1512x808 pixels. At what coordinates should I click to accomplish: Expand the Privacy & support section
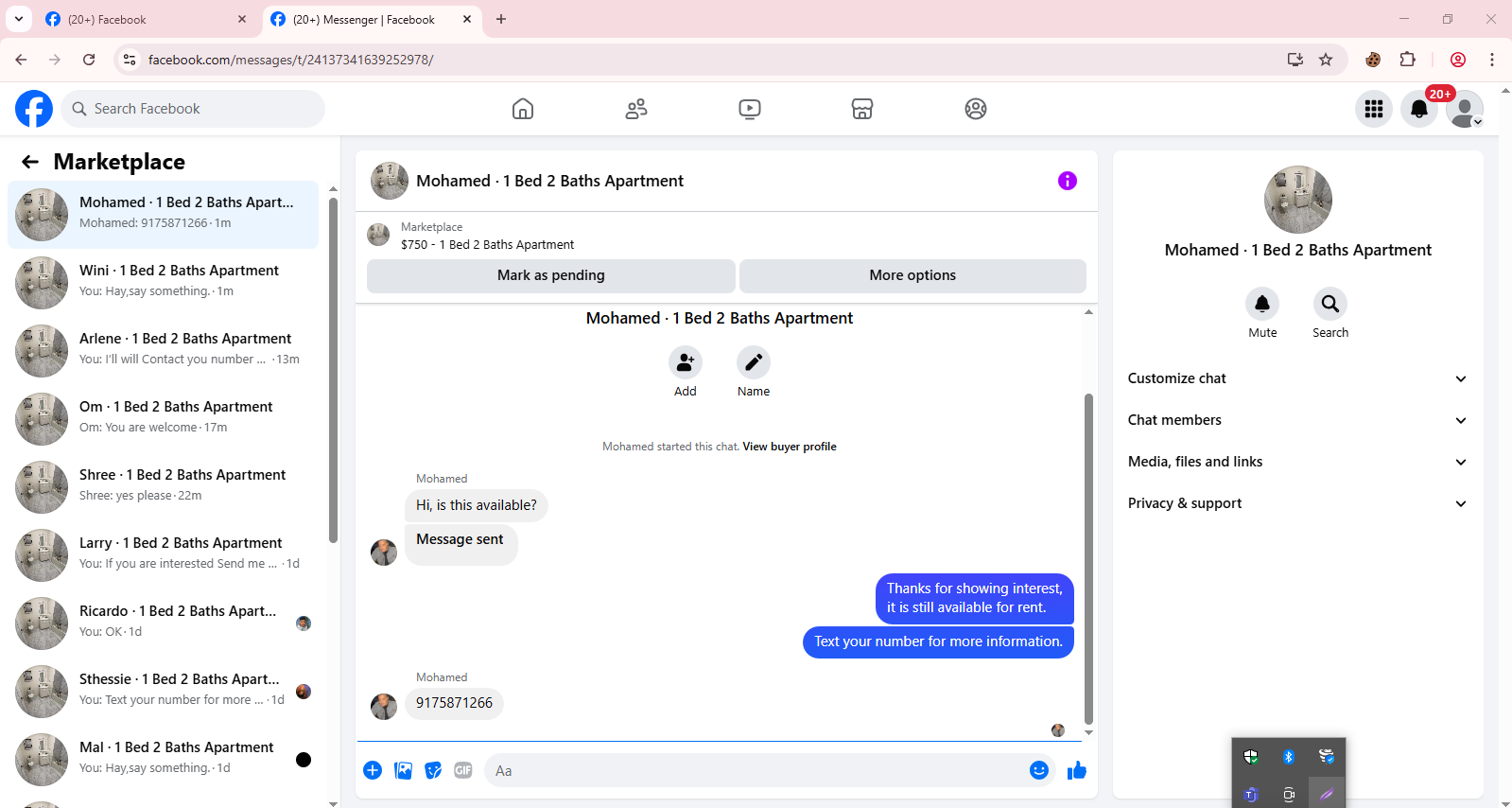point(1297,503)
